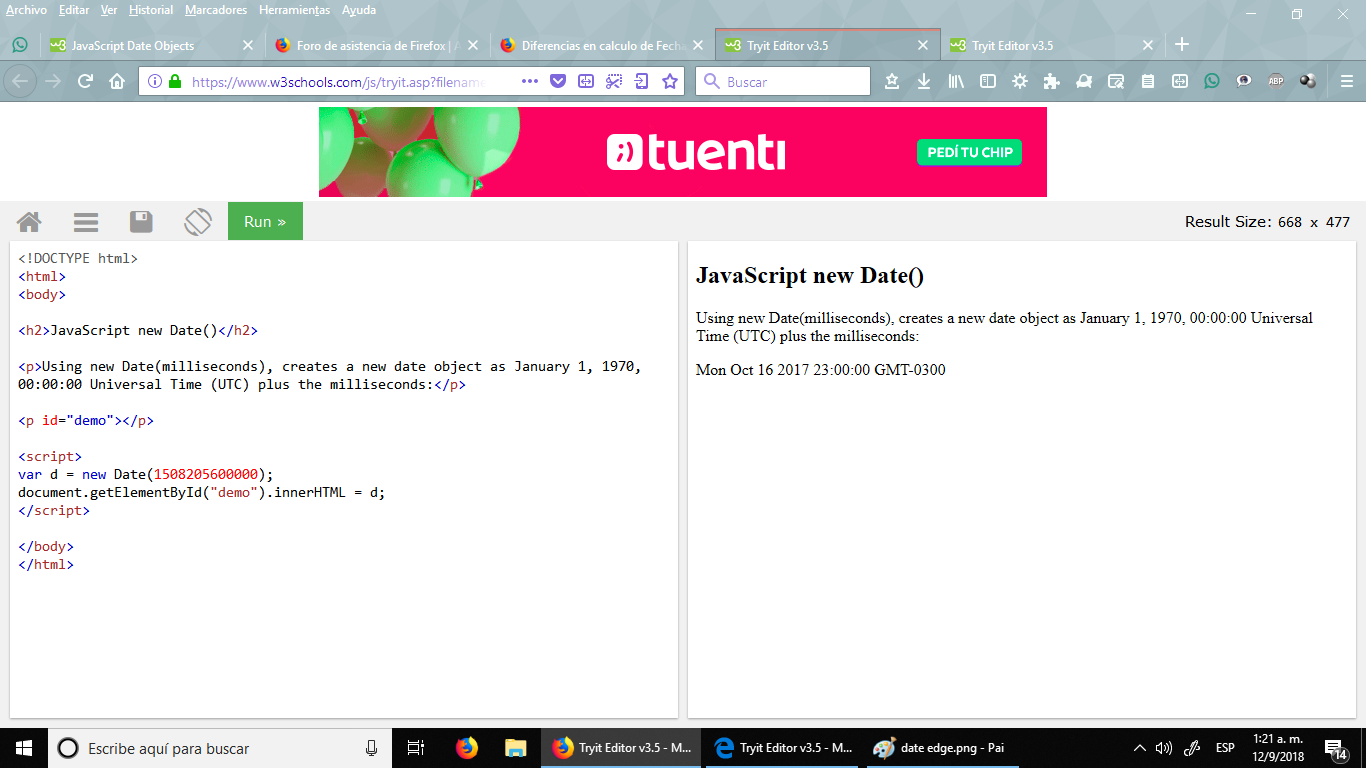This screenshot has height=768, width=1366.
Task: Open the Firefox library icon
Action: 956,82
